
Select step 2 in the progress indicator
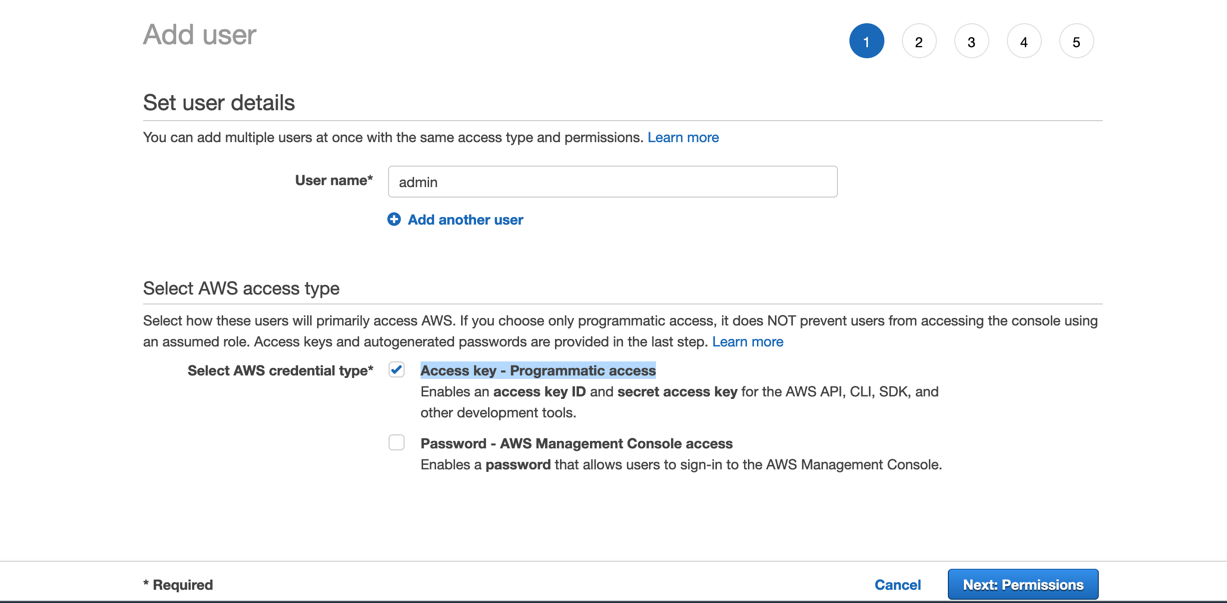pos(919,41)
